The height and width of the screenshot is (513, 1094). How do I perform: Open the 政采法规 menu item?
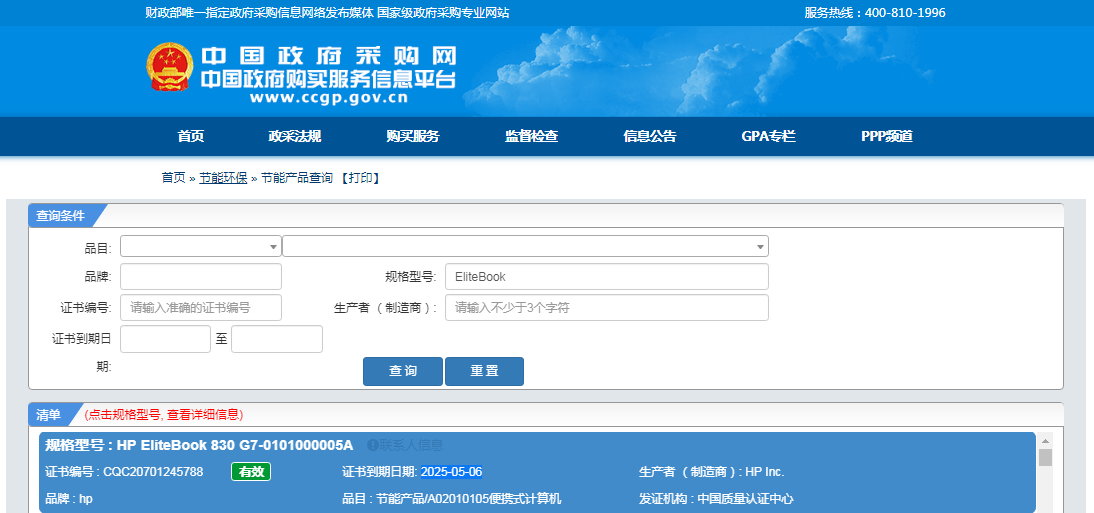coord(294,136)
